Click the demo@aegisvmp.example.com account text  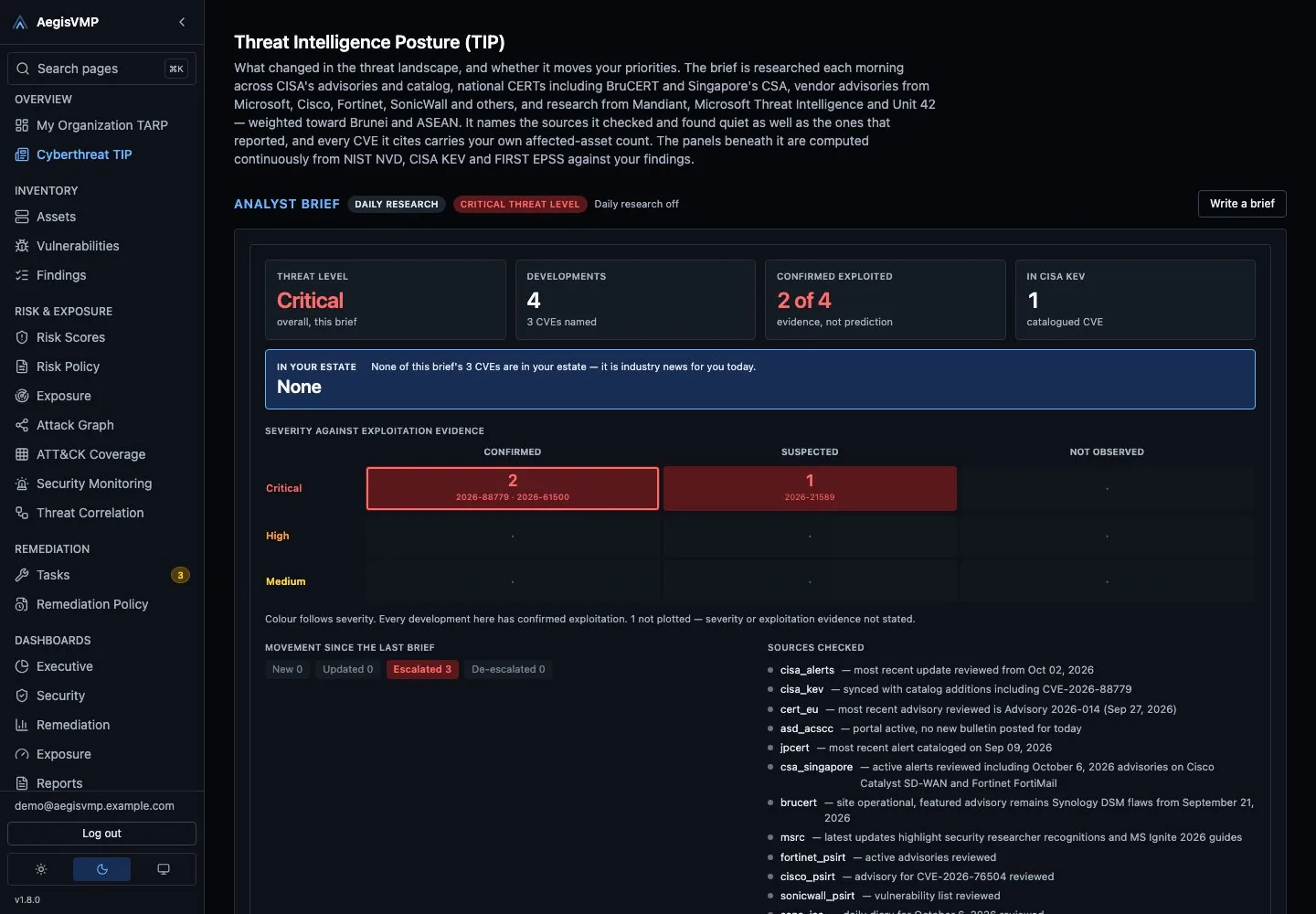[94, 806]
